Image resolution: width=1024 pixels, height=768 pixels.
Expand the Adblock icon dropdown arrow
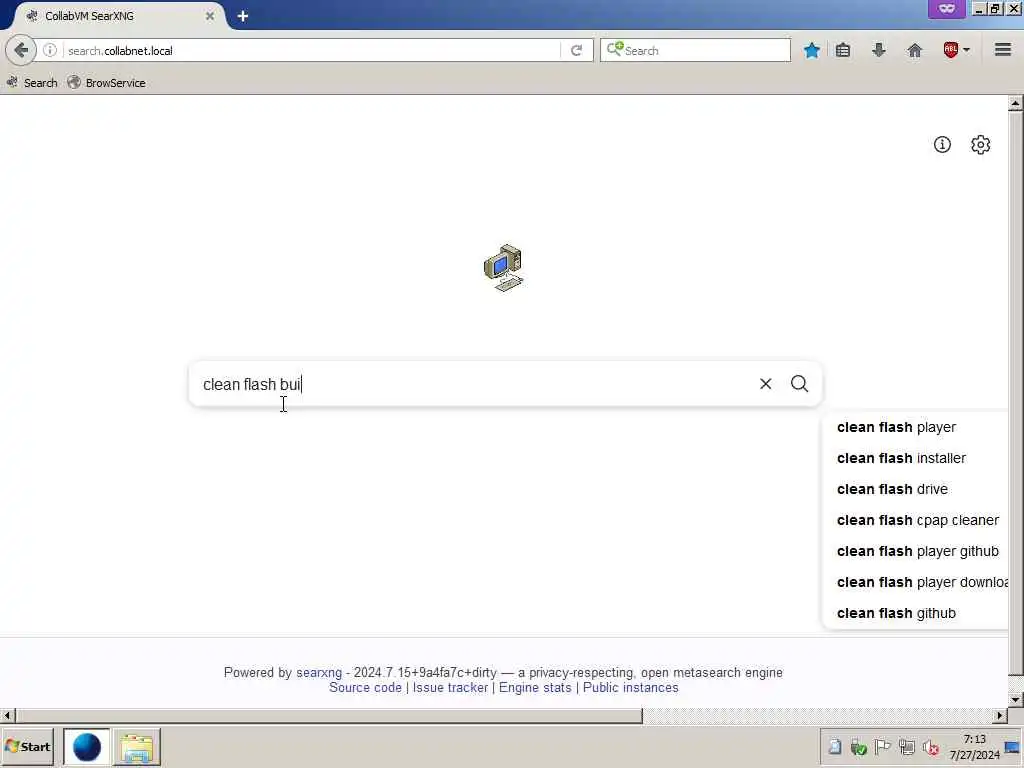[967, 50]
